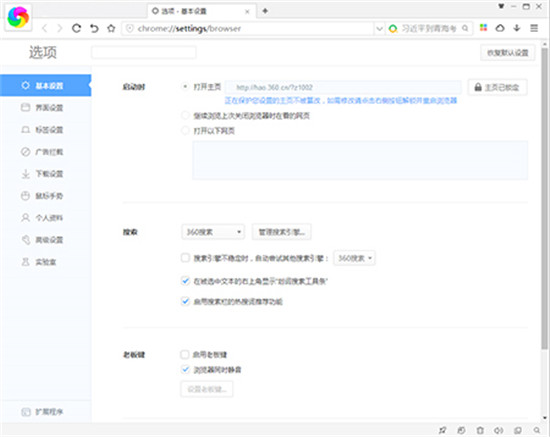Screen dimensions: 550x437
Task: Enable the 启用老板键 checkbox
Action: (185, 354)
